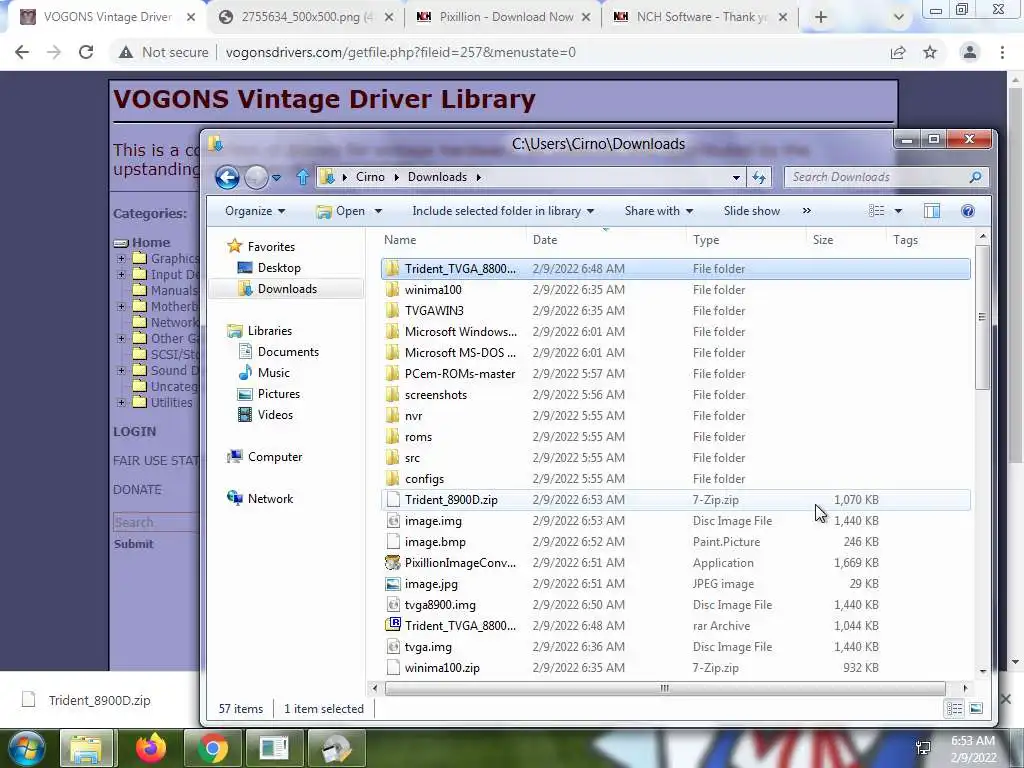Sort files by Date column header
This screenshot has width=1024, height=768.
[x=545, y=240]
